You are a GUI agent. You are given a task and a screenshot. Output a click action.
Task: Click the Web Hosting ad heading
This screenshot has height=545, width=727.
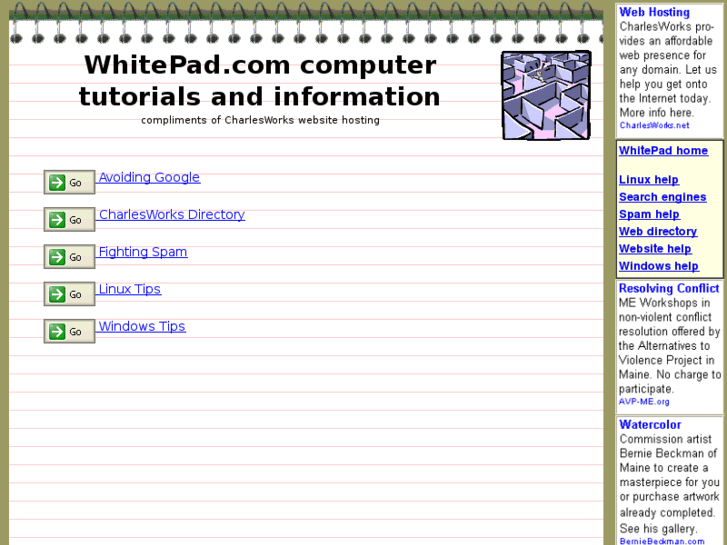pos(654,13)
